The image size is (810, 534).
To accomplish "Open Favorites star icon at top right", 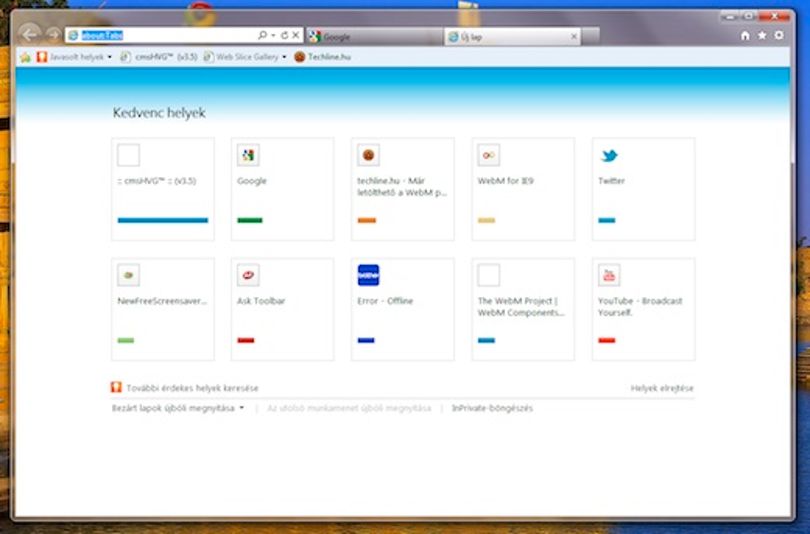I will (762, 35).
